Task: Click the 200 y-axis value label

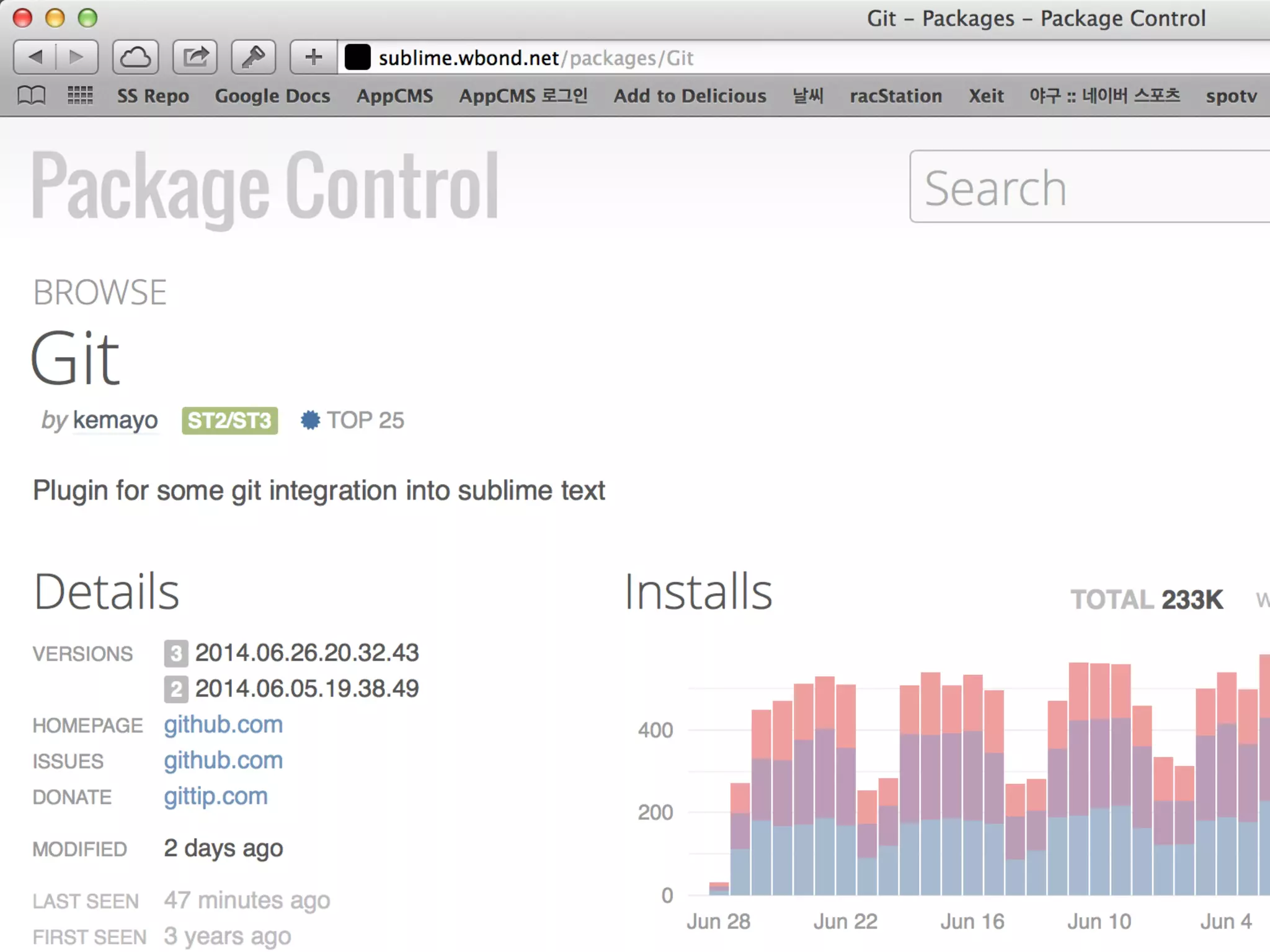Action: tap(655, 813)
